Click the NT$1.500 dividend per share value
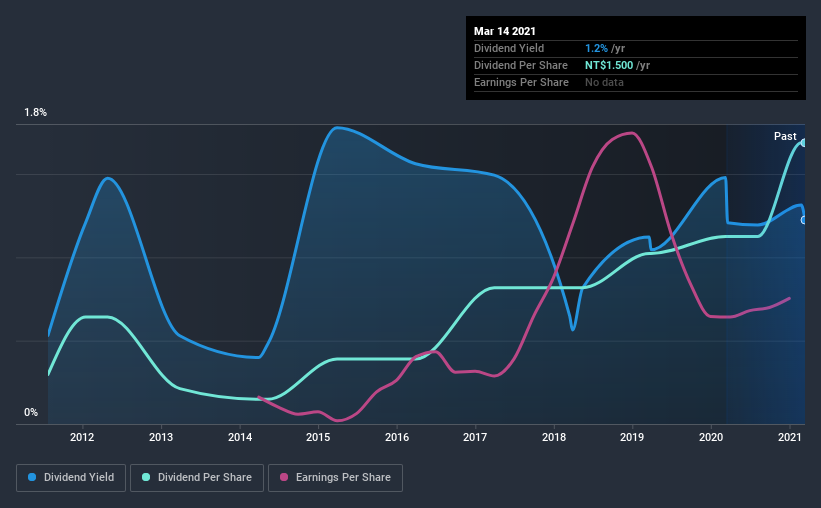821x508 pixels. (x=609, y=65)
